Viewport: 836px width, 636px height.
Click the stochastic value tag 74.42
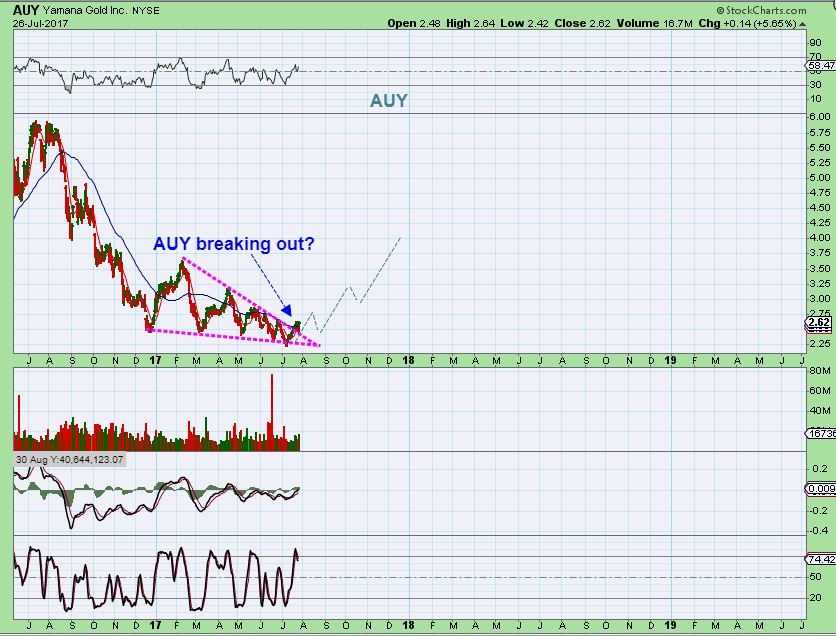821,559
